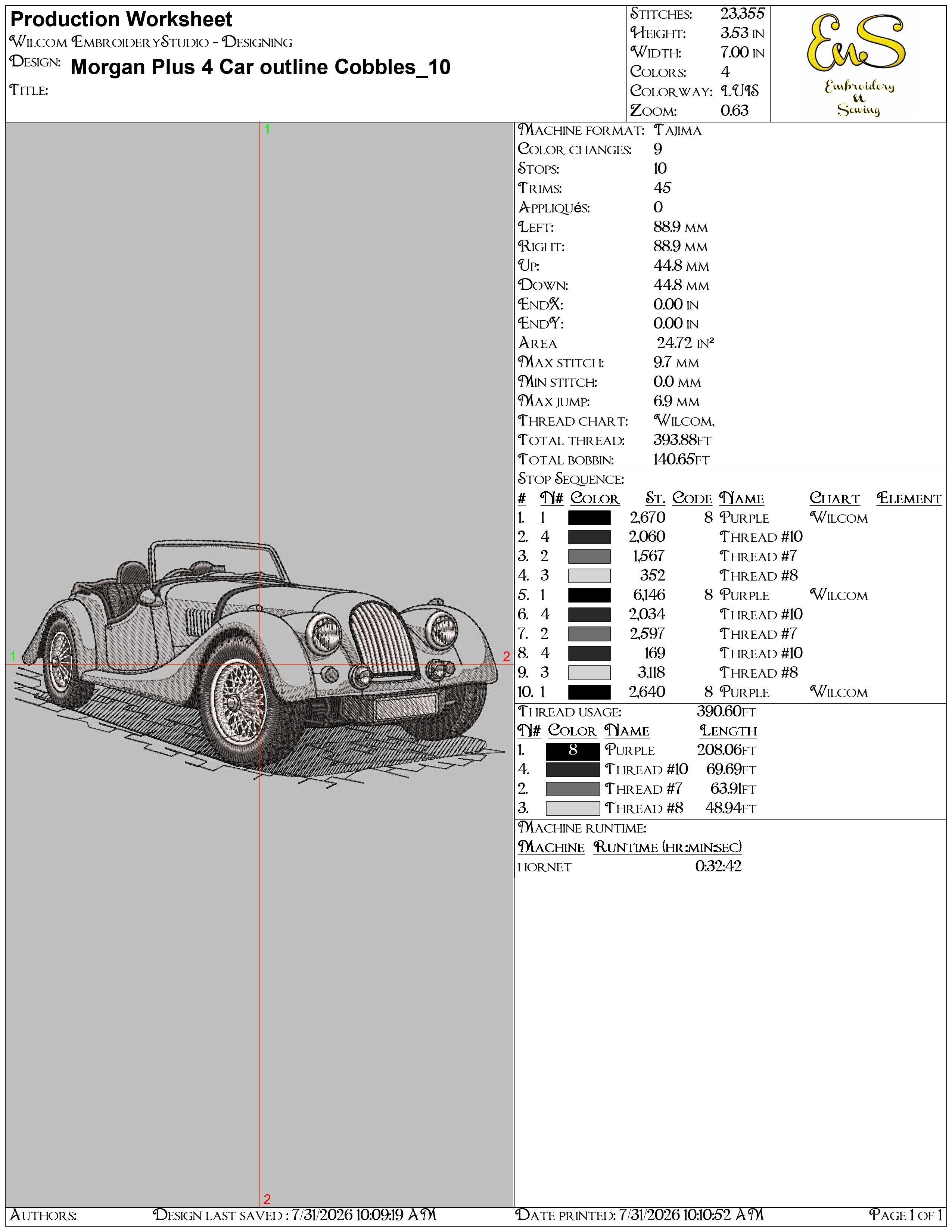Click the machine format value "Tajima"
The image size is (952, 1232).
677,130
